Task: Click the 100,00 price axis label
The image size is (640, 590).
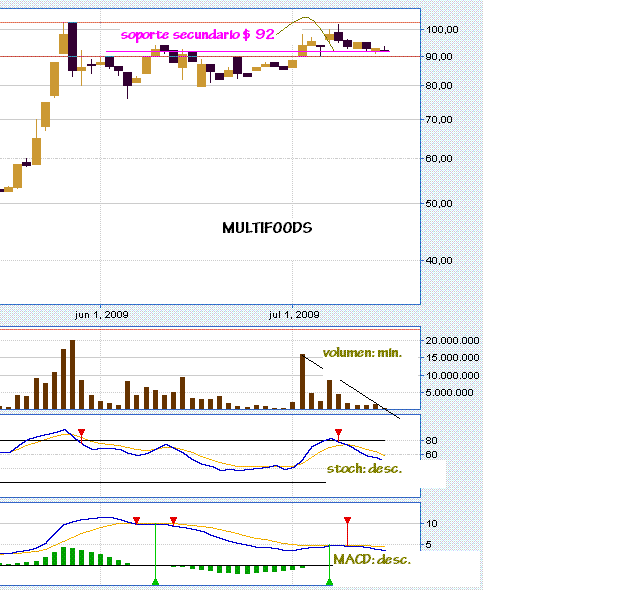Action: (442, 30)
